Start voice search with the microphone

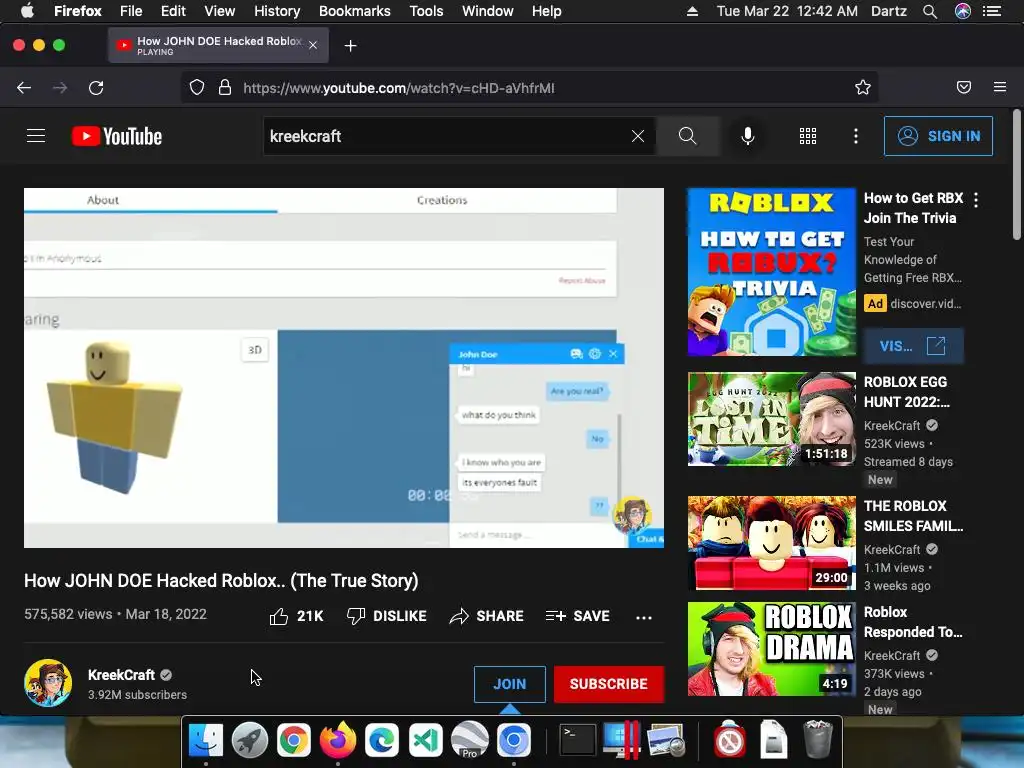(748, 136)
